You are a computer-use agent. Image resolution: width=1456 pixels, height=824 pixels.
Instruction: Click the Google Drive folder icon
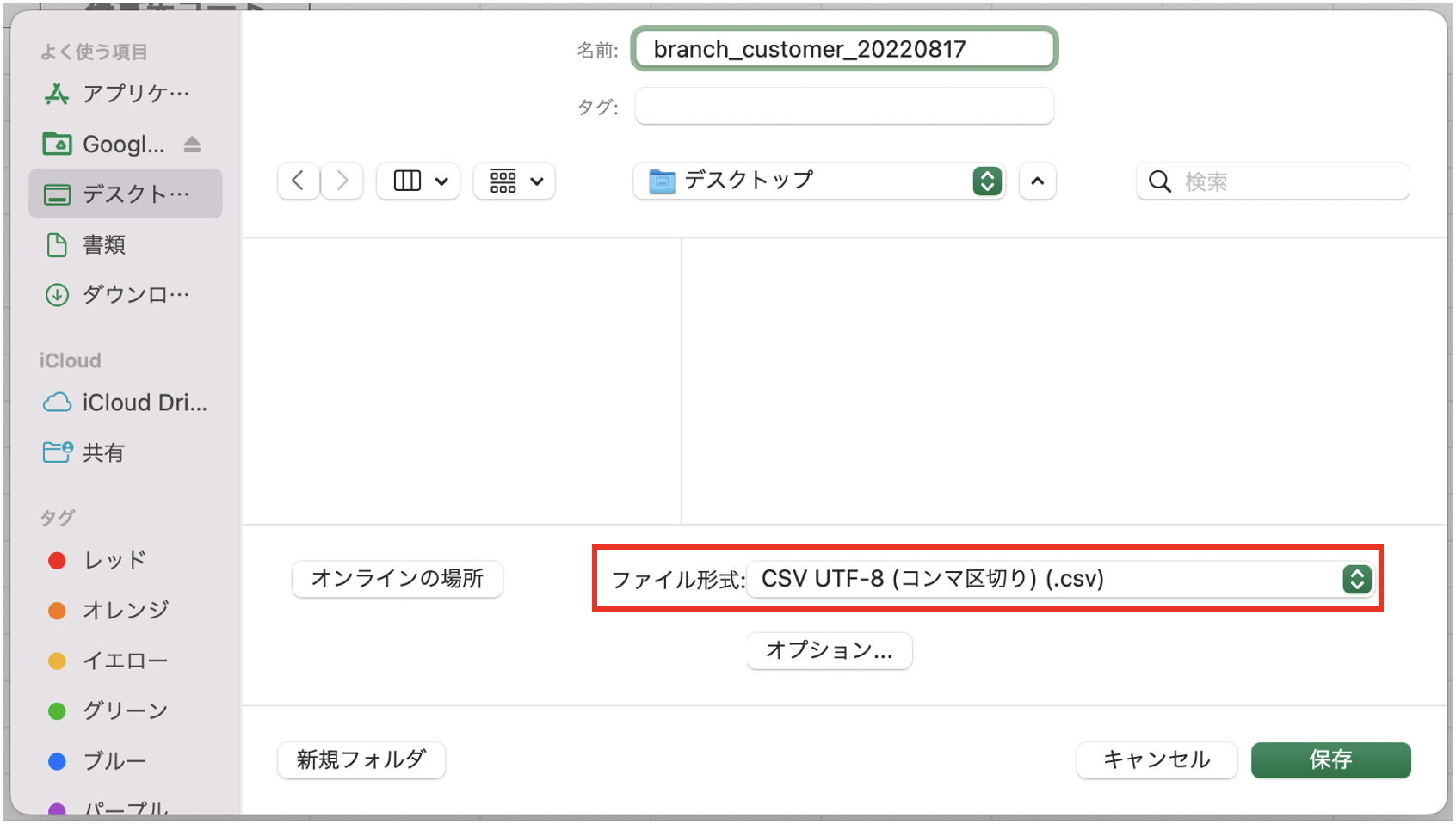(x=58, y=144)
